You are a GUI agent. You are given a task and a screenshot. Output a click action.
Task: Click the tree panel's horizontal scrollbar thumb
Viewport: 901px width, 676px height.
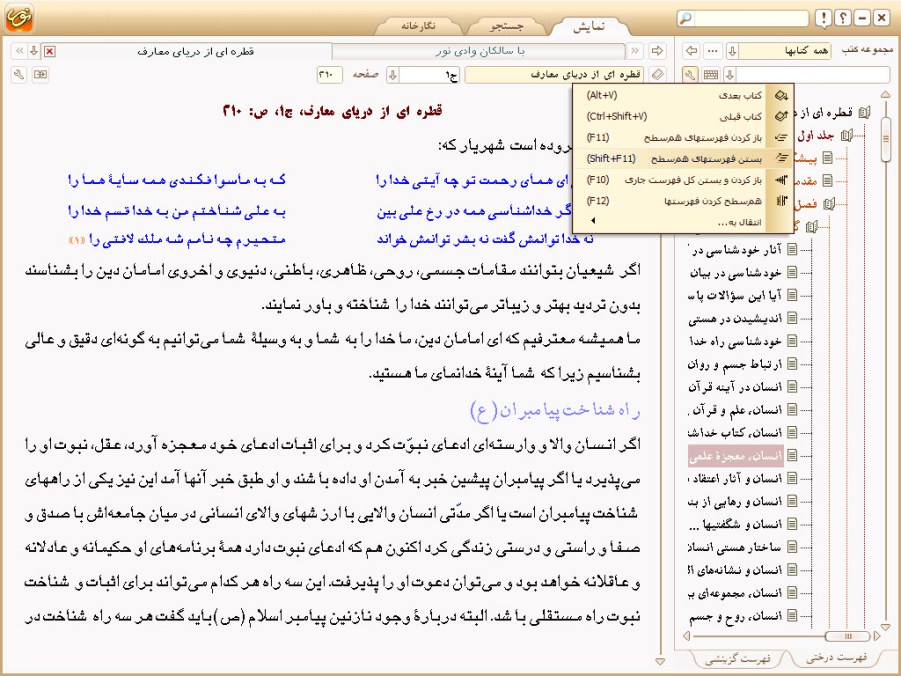[x=848, y=636]
